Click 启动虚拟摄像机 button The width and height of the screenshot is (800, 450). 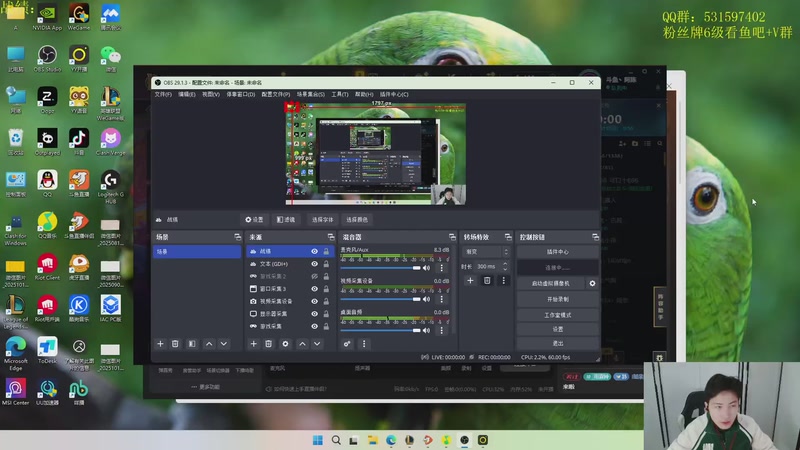coord(551,283)
